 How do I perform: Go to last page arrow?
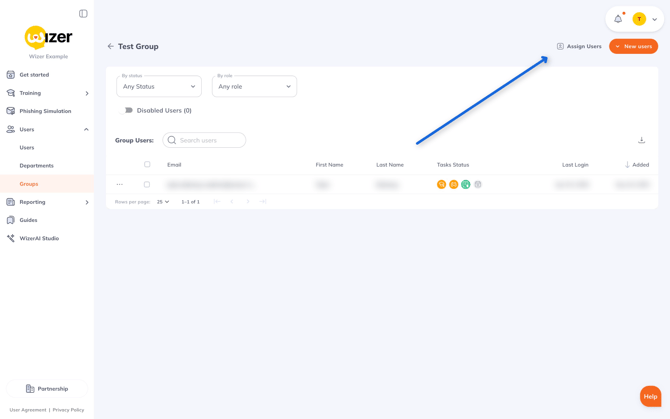[263, 202]
